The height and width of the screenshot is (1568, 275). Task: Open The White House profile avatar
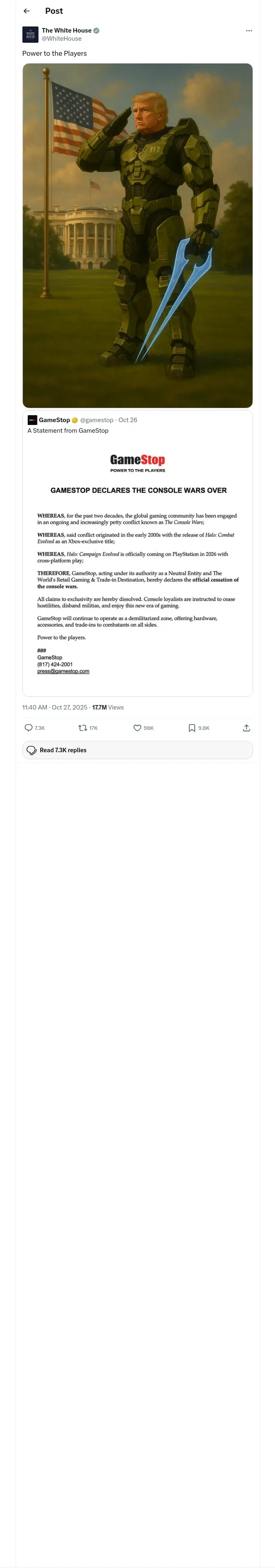point(31,34)
